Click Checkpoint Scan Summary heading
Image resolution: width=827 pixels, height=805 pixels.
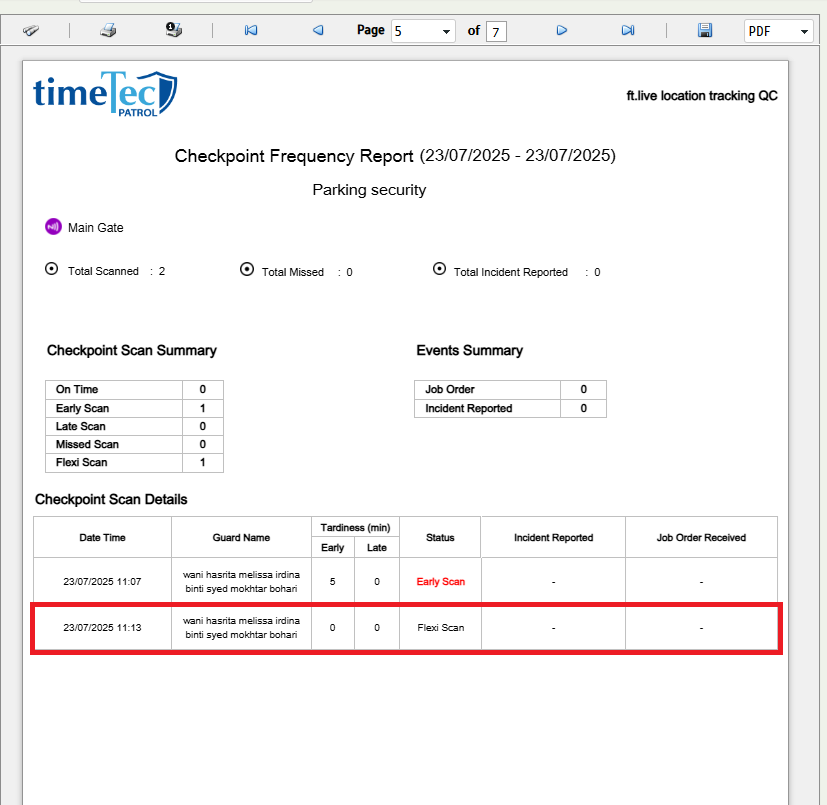(132, 350)
